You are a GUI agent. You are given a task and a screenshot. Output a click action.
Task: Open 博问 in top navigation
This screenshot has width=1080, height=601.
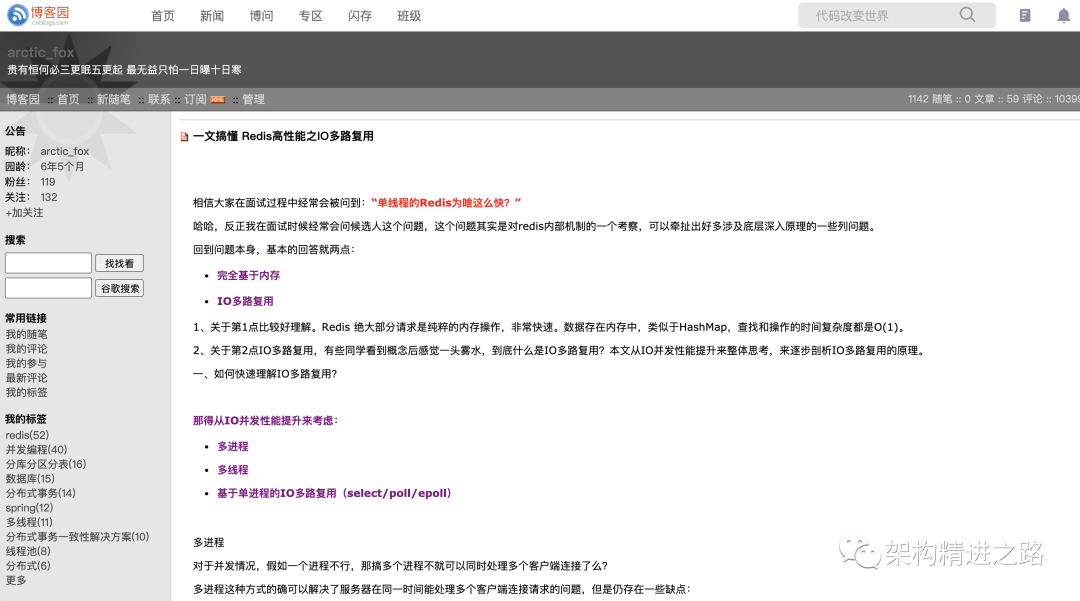(x=262, y=16)
